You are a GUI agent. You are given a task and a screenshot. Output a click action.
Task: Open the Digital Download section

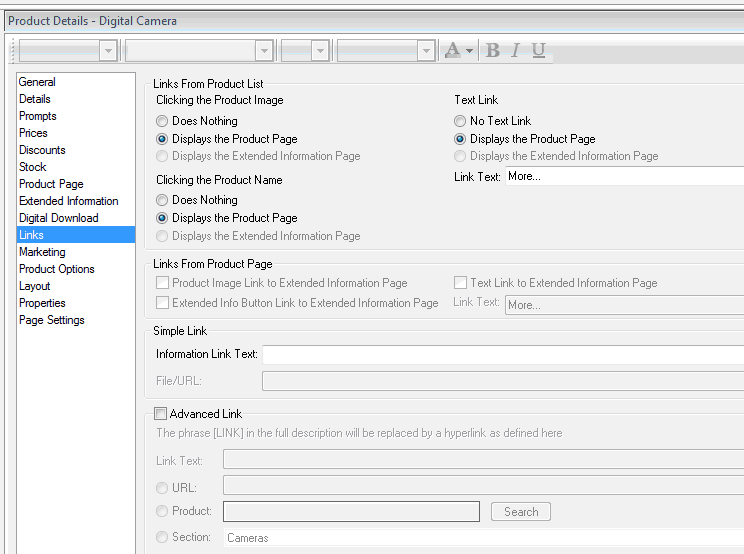click(x=58, y=218)
